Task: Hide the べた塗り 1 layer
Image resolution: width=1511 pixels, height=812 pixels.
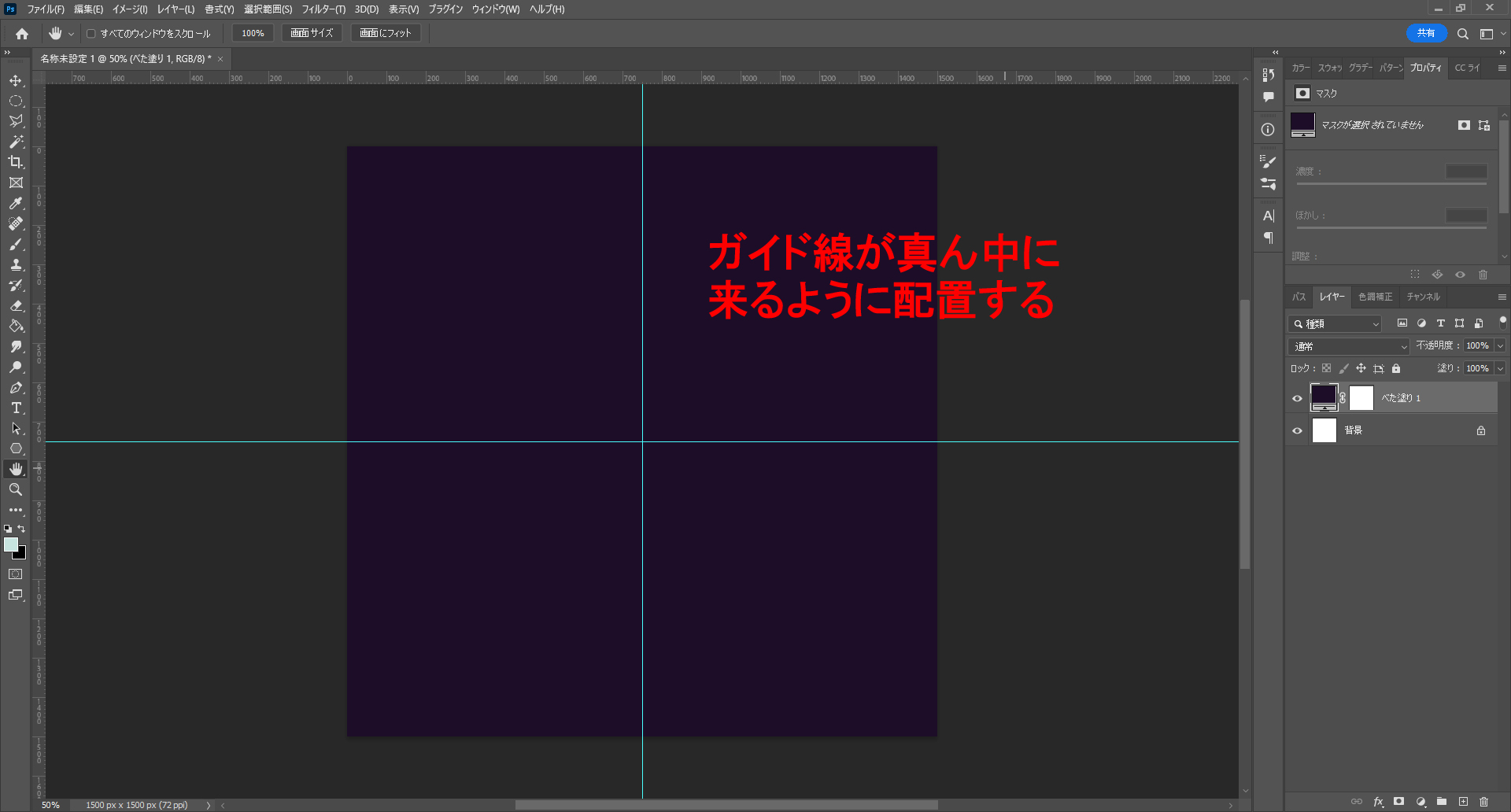Action: (x=1298, y=398)
